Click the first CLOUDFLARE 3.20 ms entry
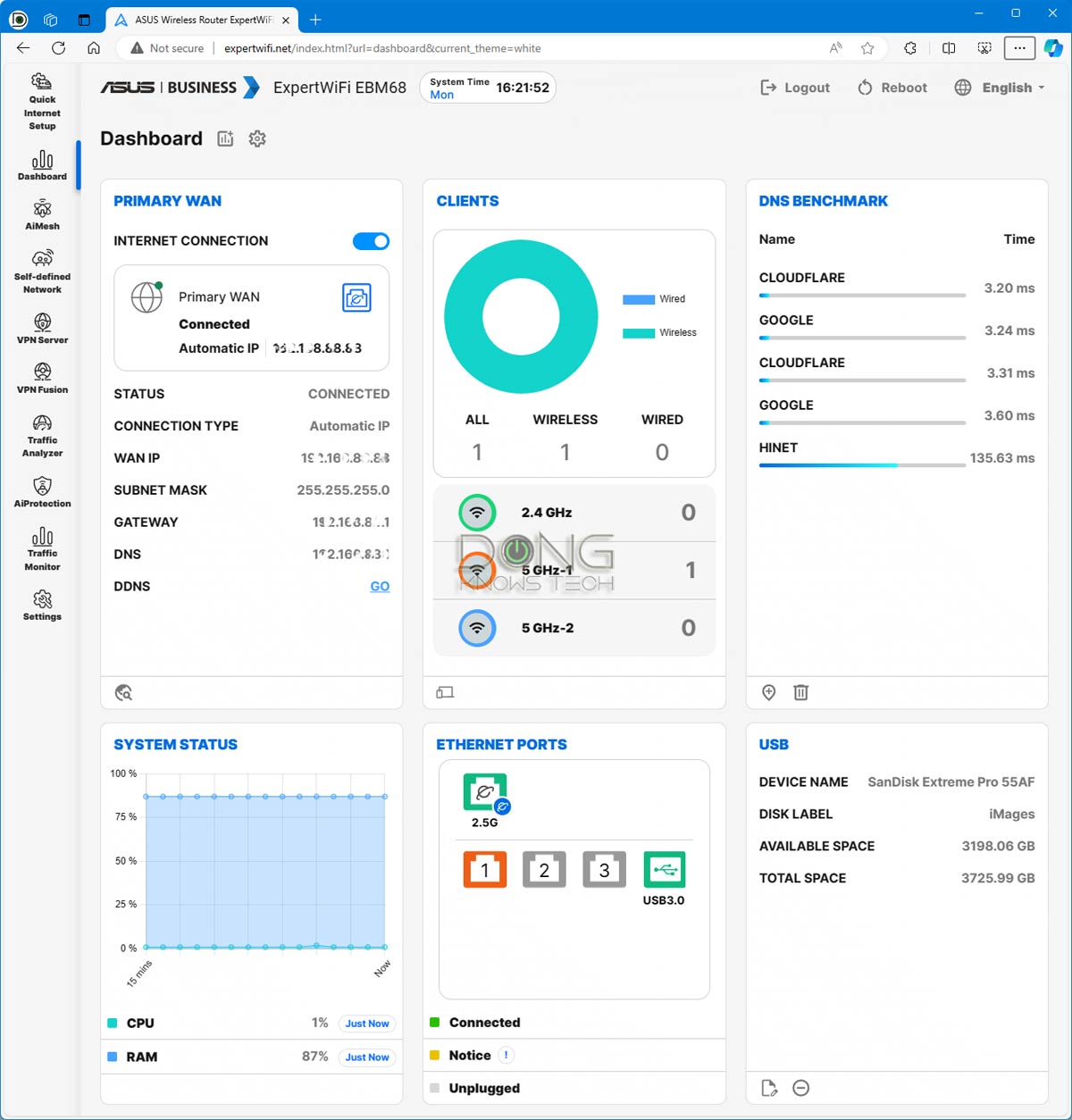The image size is (1072, 1120). [x=897, y=283]
